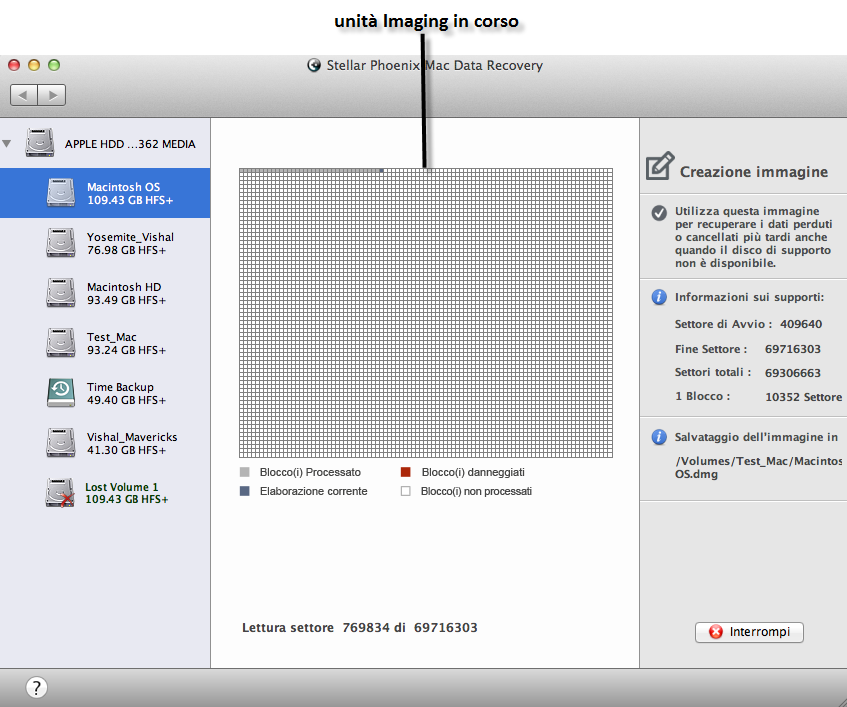Select the Time Backup 49.40 GB label
Image resolution: width=847 pixels, height=707 pixels.
126,393
